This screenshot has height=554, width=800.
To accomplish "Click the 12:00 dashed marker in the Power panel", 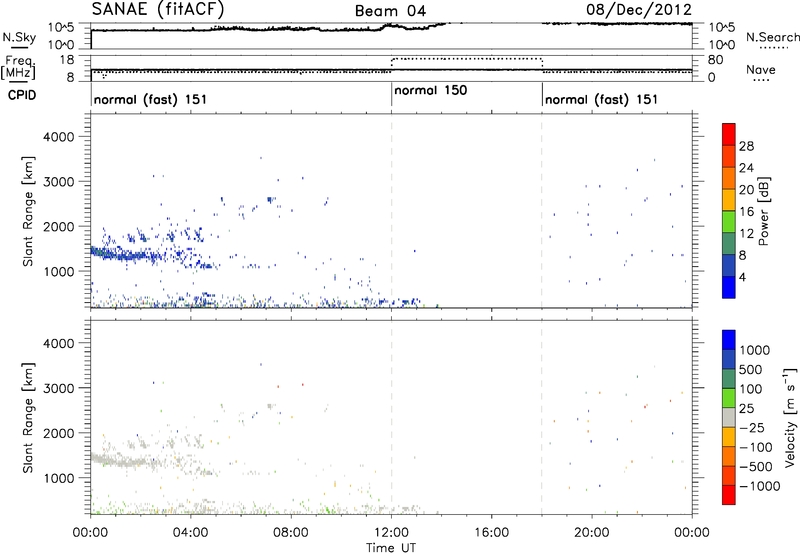I will tap(391, 211).
